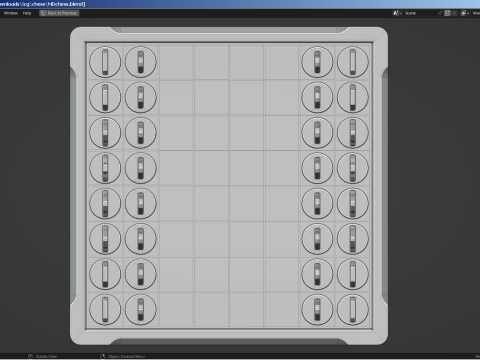This screenshot has width=480, height=360.
Task: Select the chess piece on the top-right corner square
Action: 353,62
